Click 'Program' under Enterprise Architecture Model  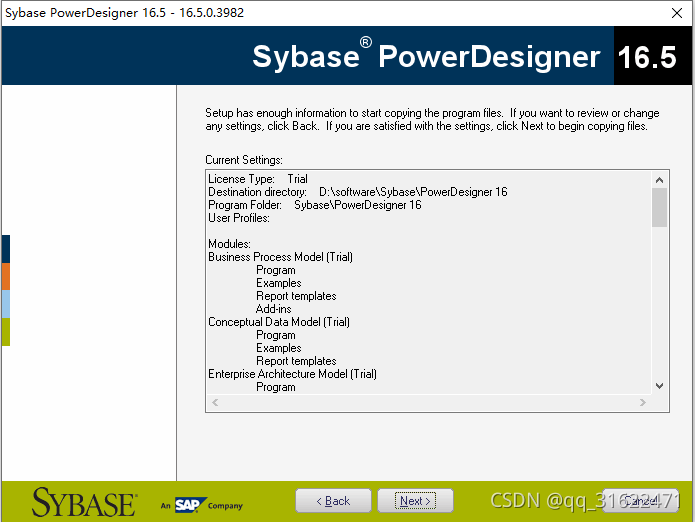click(276, 387)
